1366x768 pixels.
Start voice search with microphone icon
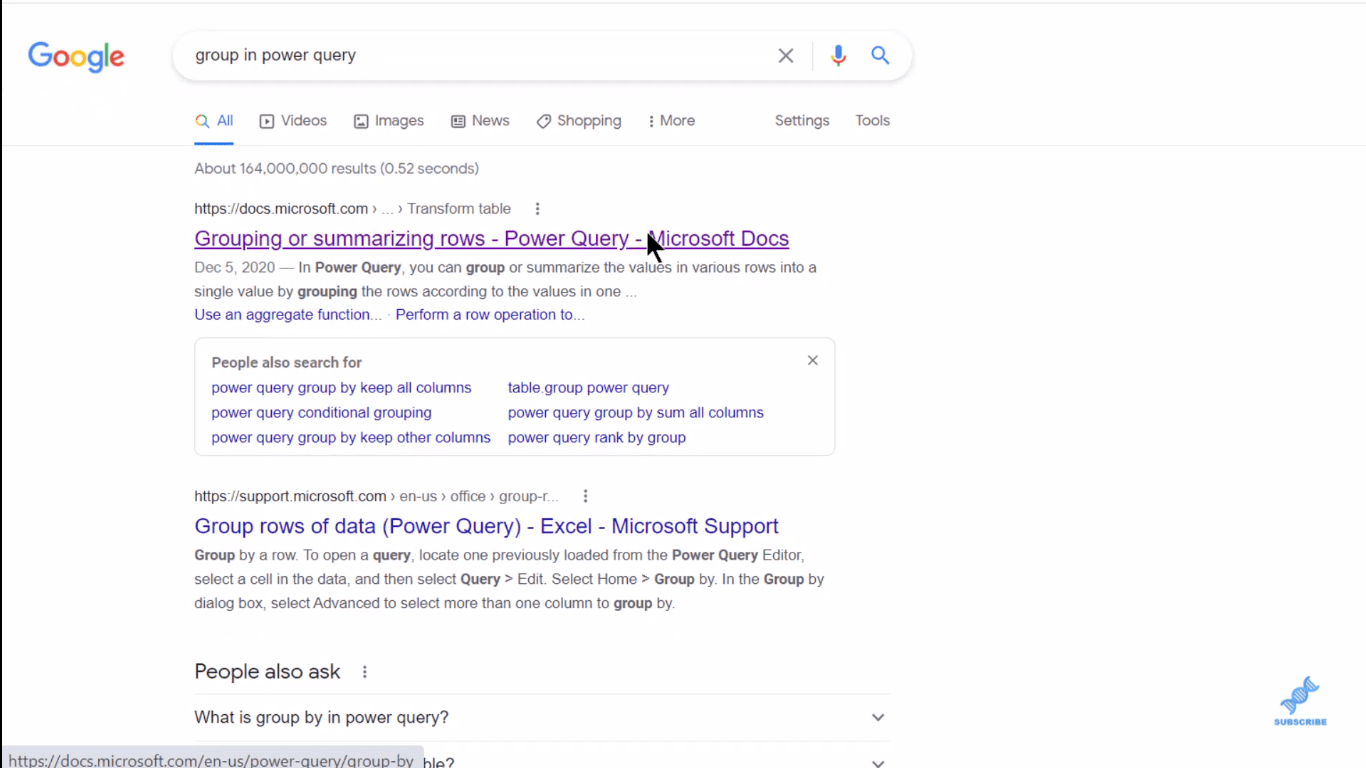(838, 56)
